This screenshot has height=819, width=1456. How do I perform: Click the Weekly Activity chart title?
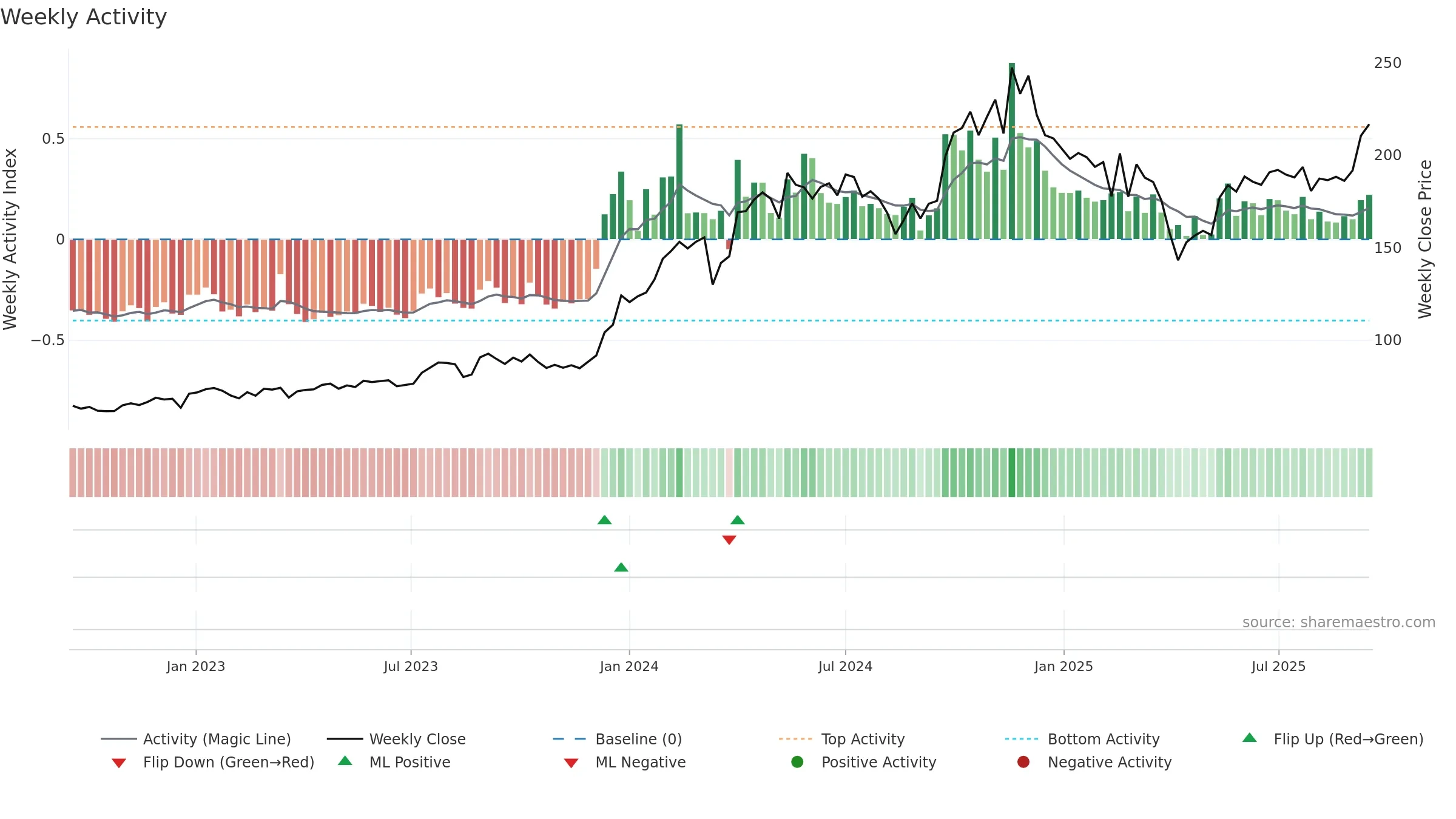coord(84,17)
